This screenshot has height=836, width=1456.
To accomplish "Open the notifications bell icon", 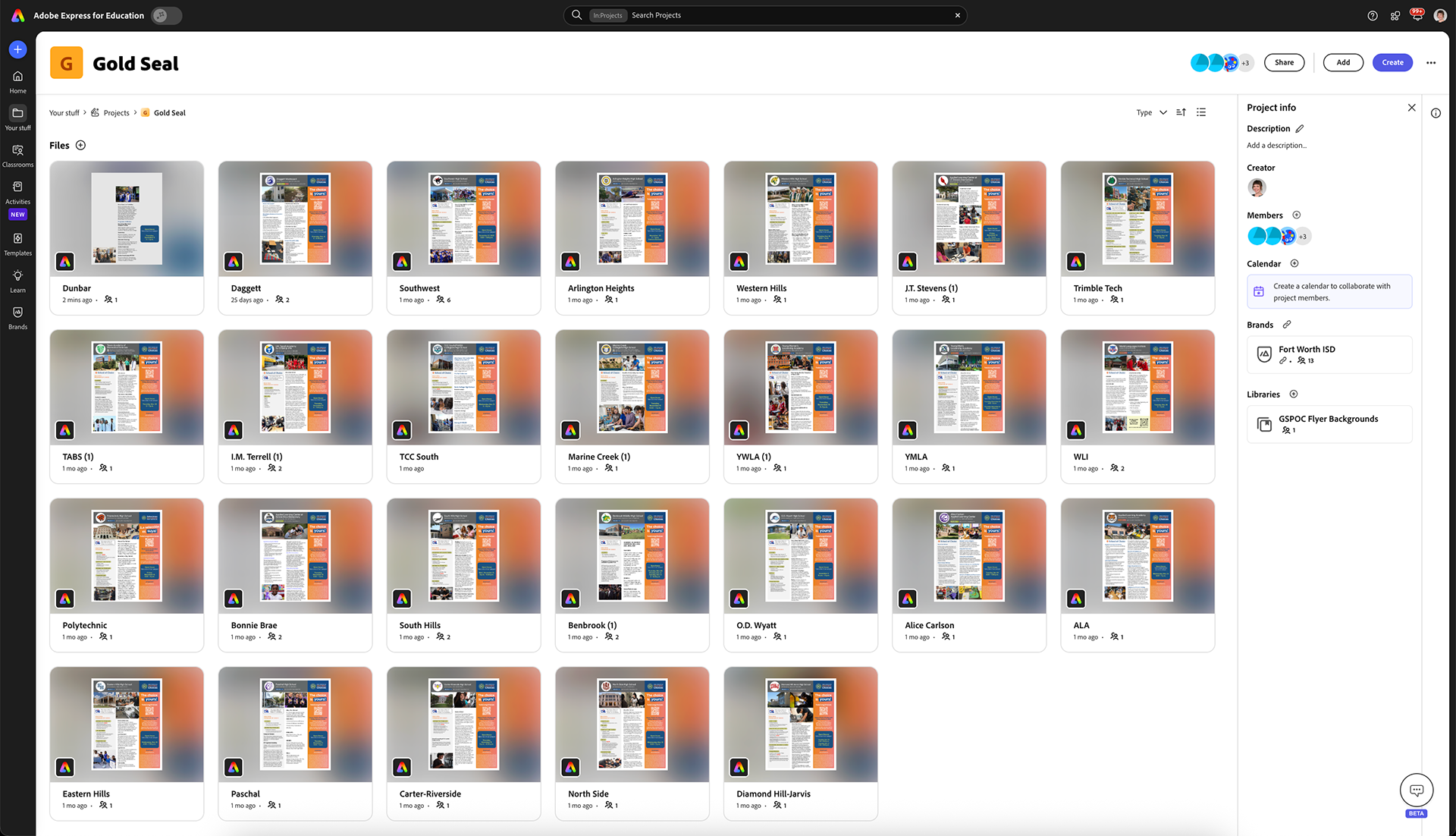I will pyautogui.click(x=1417, y=15).
